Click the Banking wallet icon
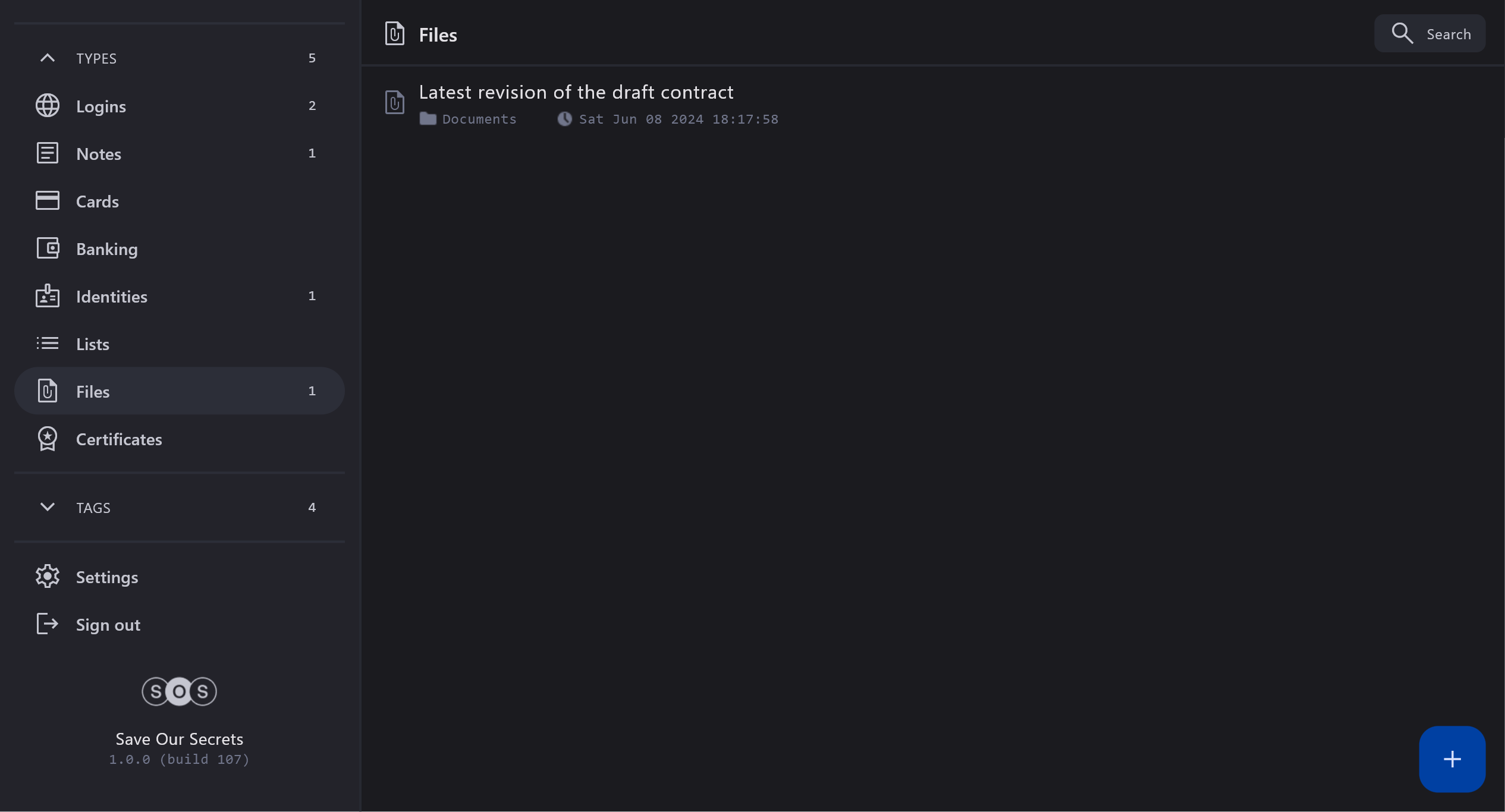This screenshot has width=1505, height=812. [48, 248]
